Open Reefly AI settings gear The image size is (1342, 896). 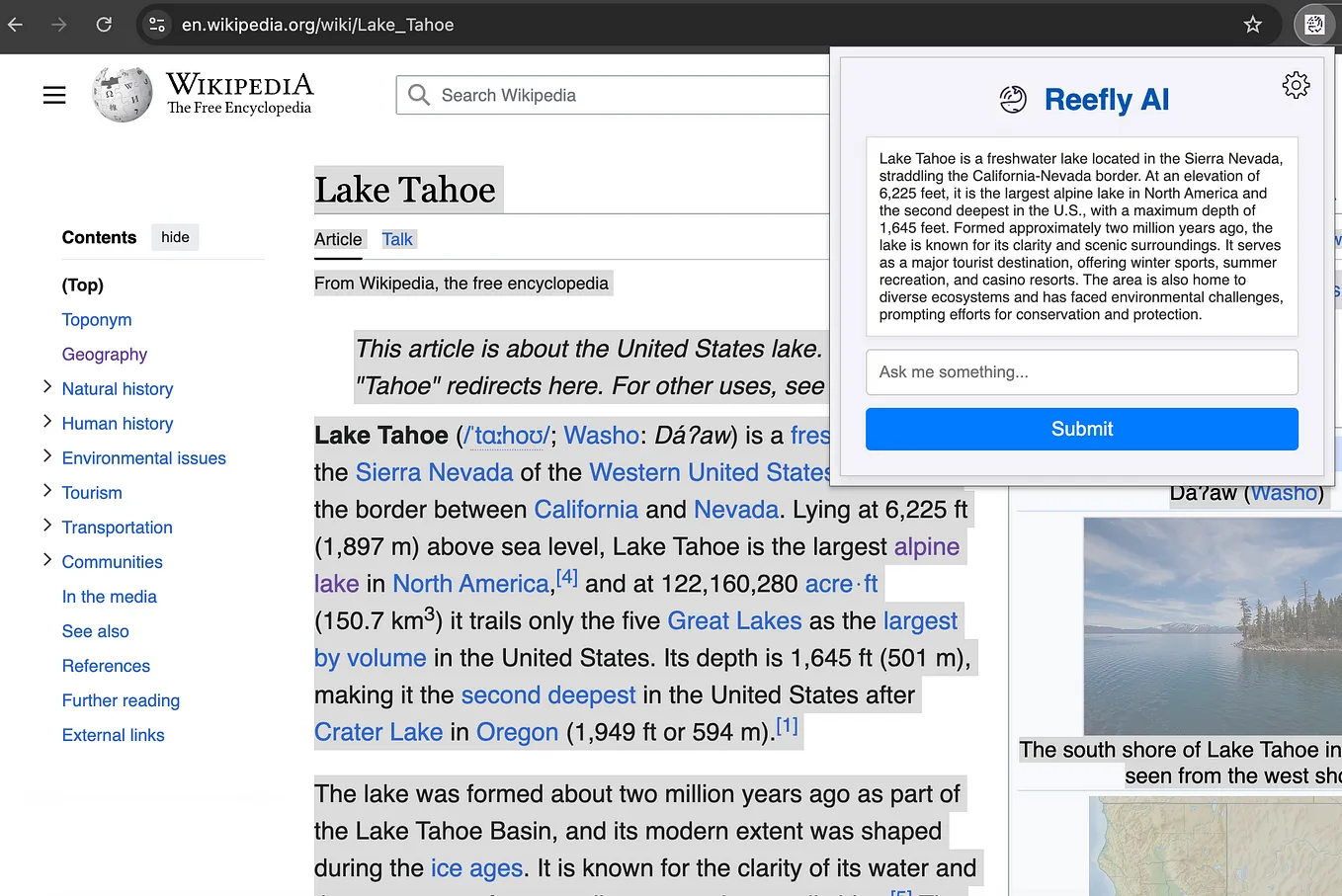tap(1296, 85)
